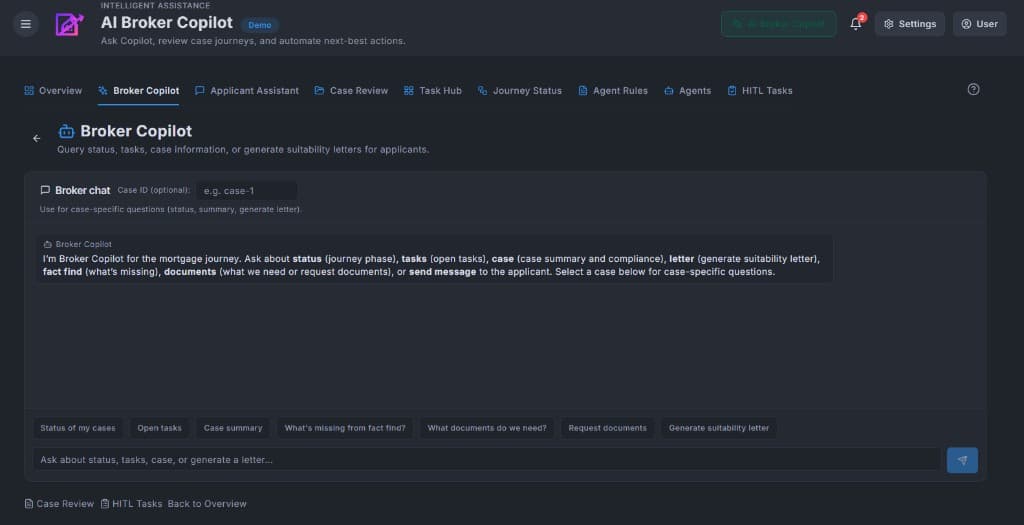The width and height of the screenshot is (1024, 525).
Task: Open the Task Hub tab
Action: [x=432, y=91]
